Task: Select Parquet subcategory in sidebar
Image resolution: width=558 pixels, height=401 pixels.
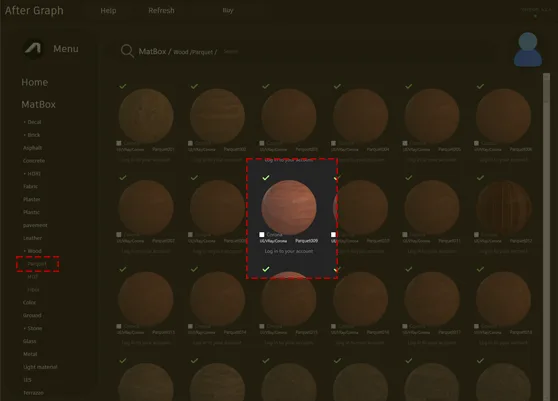Action: point(37,264)
